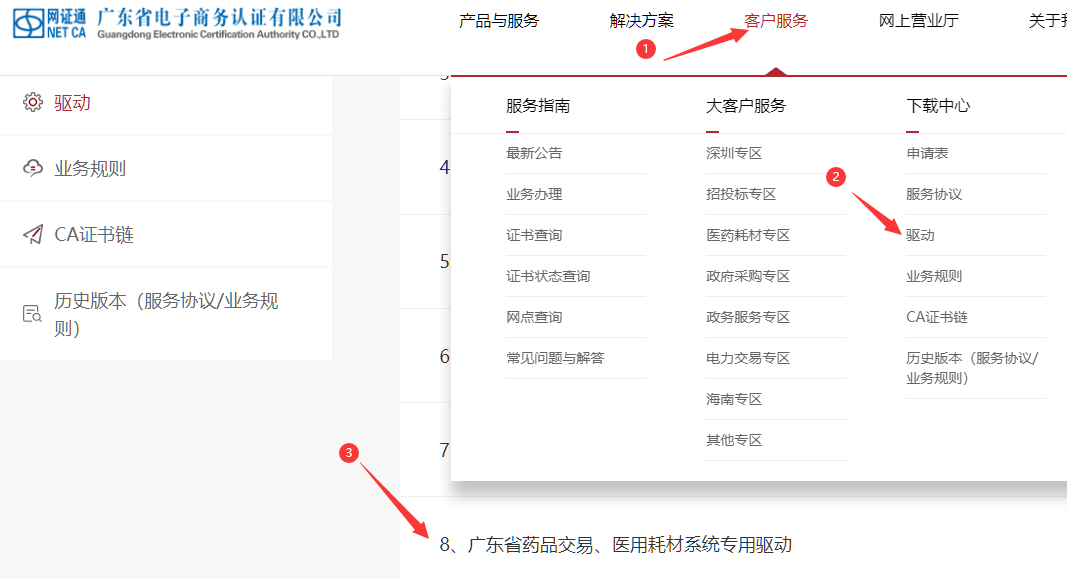Expand the 客户服务 navigation menu
The width and height of the screenshot is (1067, 579).
click(x=776, y=21)
